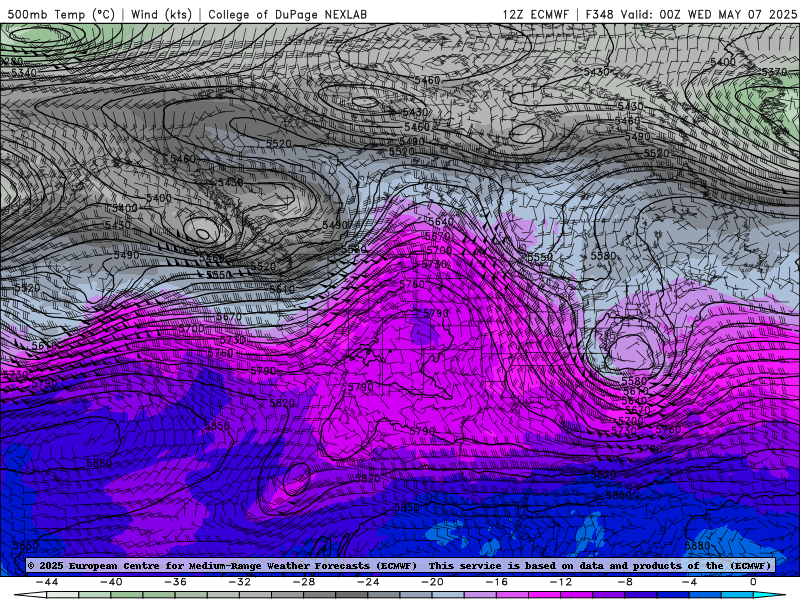Click the 5340 height contour label

point(24,73)
